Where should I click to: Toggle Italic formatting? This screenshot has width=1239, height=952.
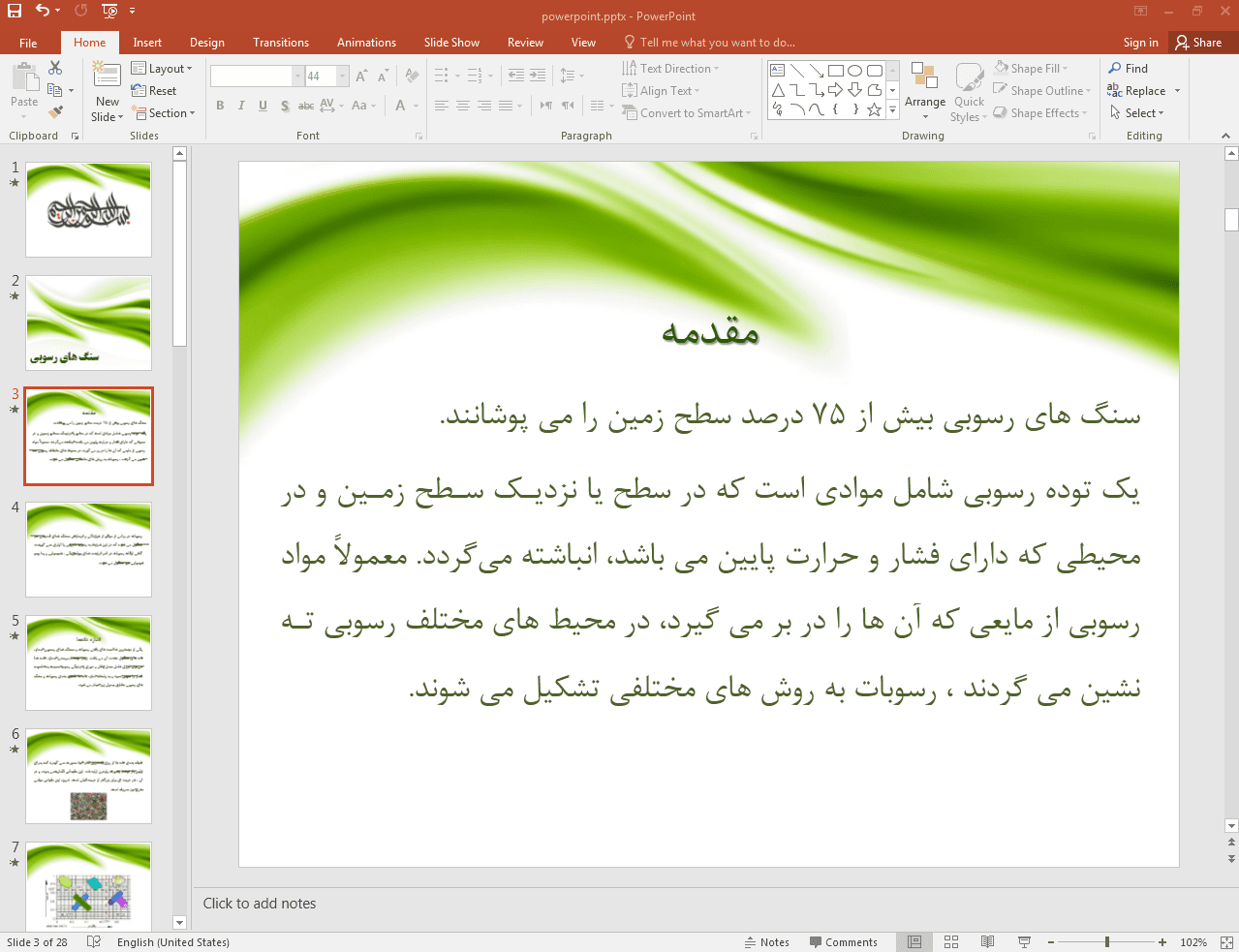pyautogui.click(x=241, y=106)
